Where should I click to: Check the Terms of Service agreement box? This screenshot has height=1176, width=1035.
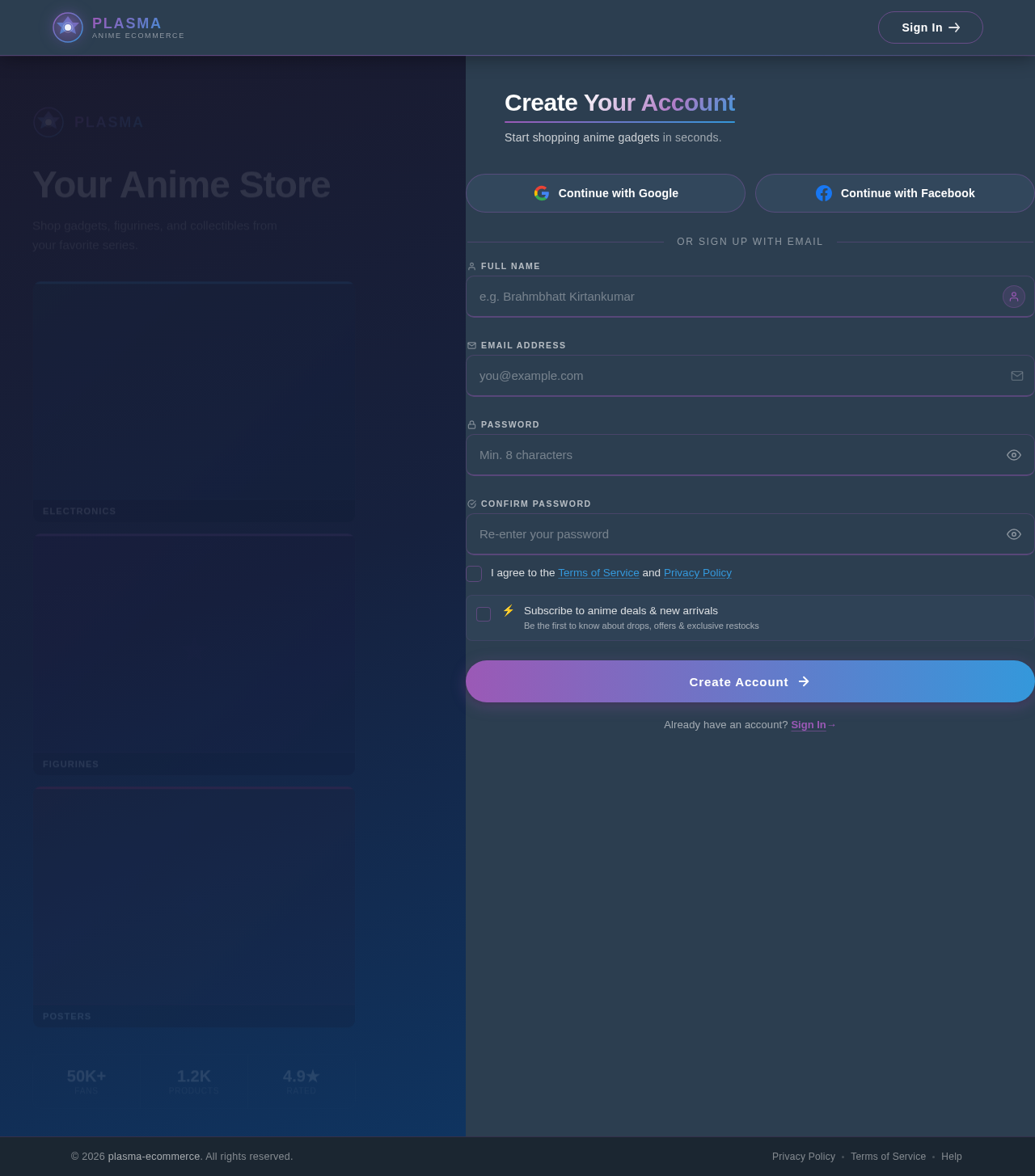(x=474, y=574)
